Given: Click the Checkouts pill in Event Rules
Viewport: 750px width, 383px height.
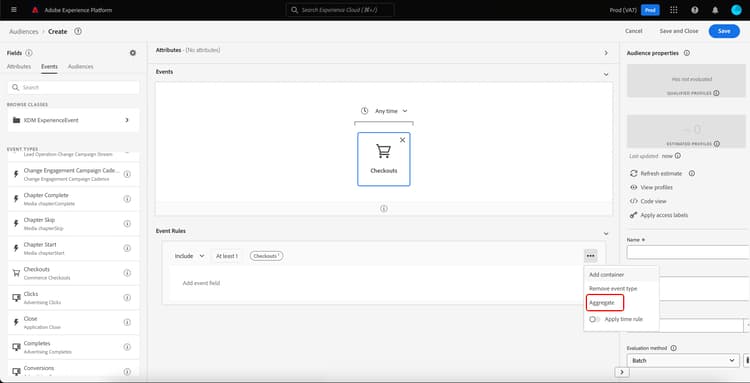Looking at the screenshot, I should pyautogui.click(x=266, y=256).
